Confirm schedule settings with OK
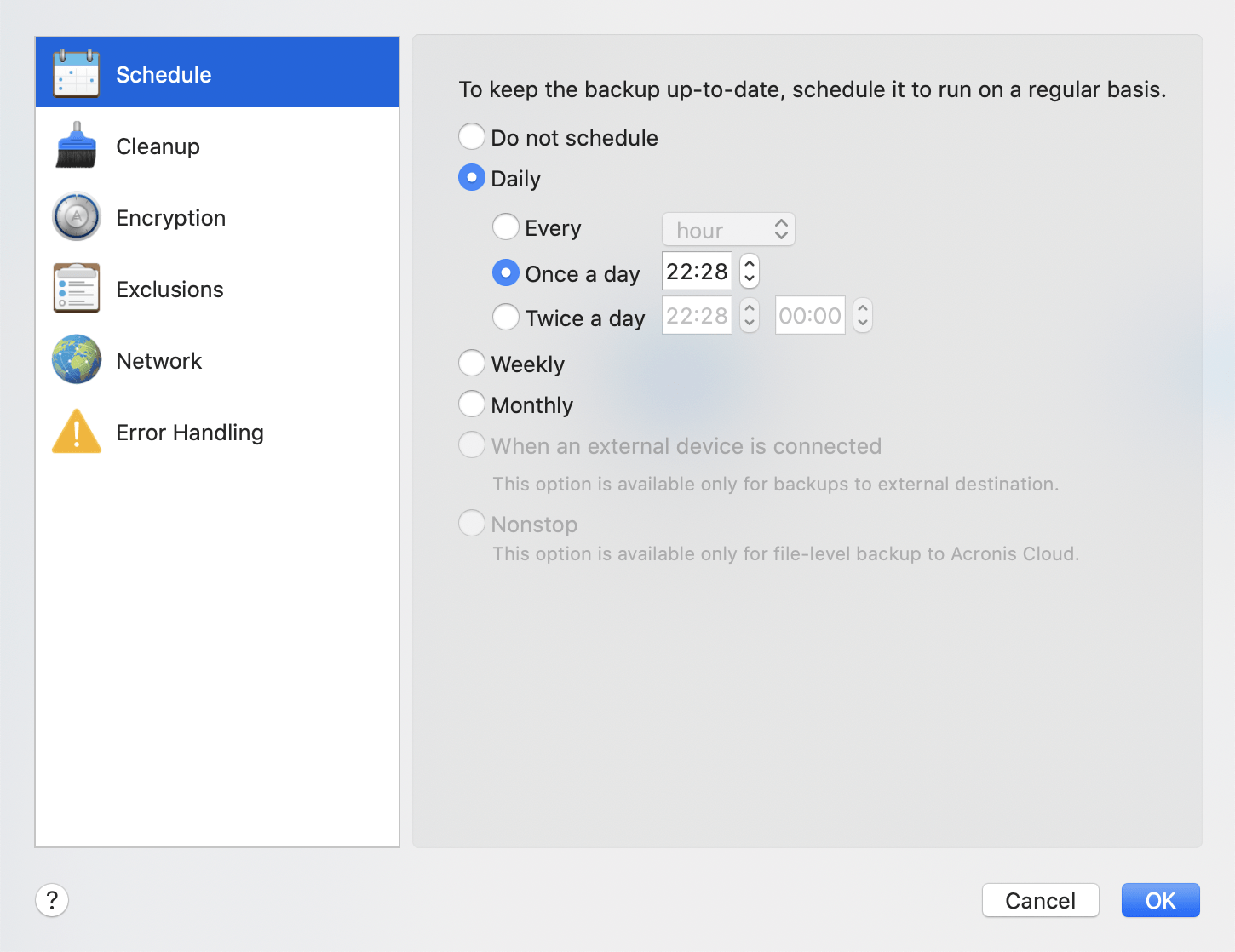 1160,900
